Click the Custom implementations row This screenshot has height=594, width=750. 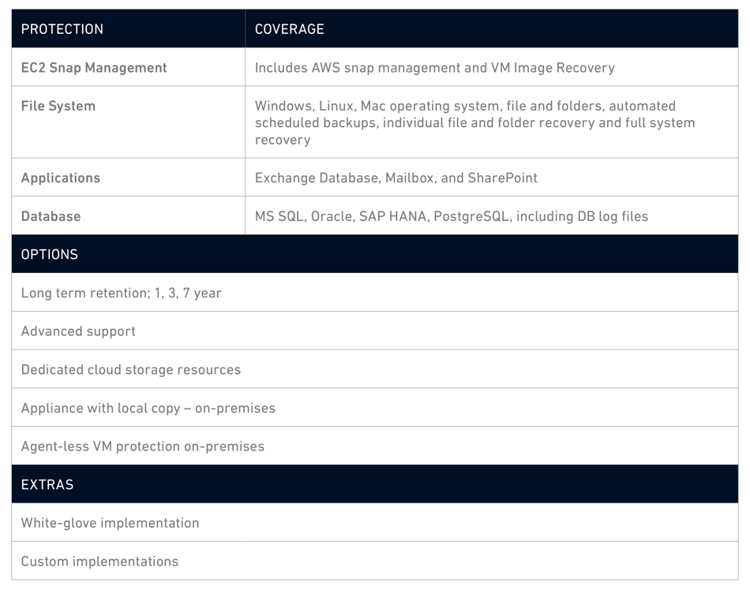(100, 561)
